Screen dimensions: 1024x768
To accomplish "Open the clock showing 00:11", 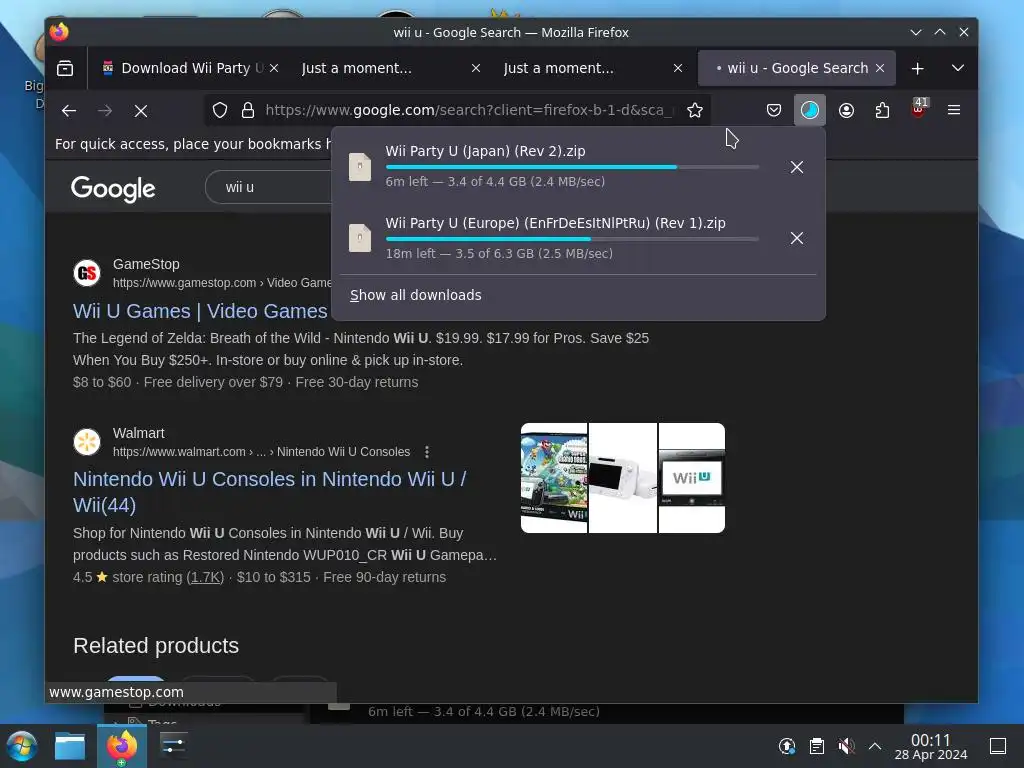I will click(931, 746).
